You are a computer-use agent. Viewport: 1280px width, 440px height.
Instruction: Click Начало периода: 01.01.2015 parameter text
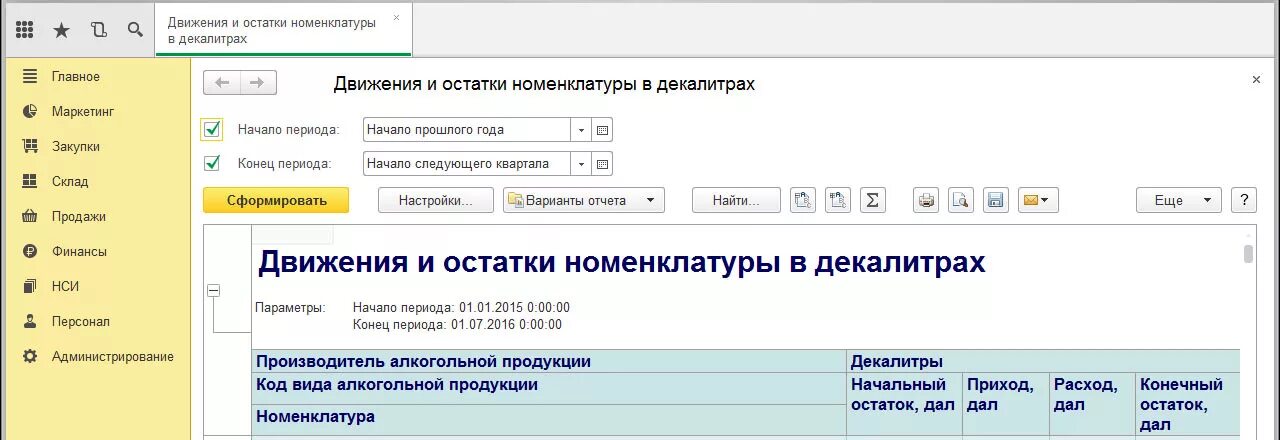point(461,307)
